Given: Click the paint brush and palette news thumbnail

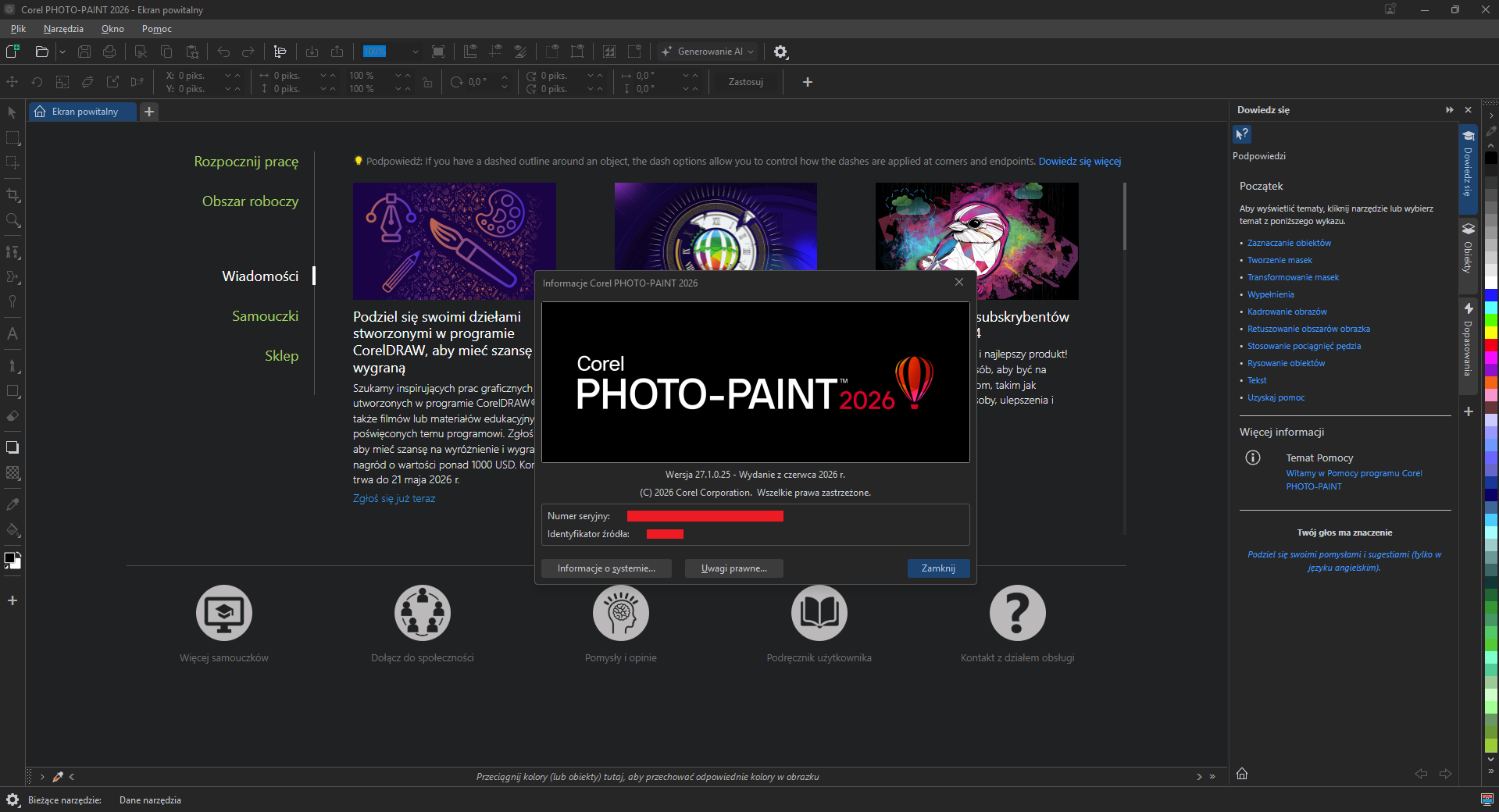Looking at the screenshot, I should coord(454,241).
